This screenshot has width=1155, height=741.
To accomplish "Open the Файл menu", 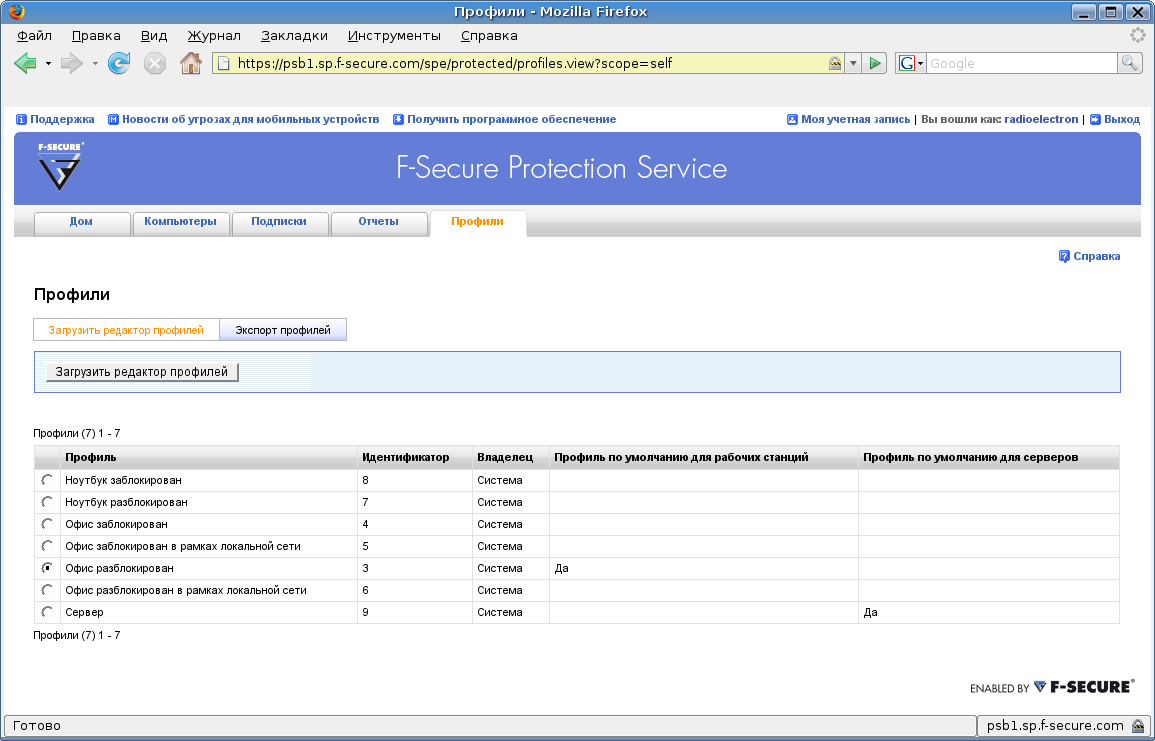I will tap(34, 35).
